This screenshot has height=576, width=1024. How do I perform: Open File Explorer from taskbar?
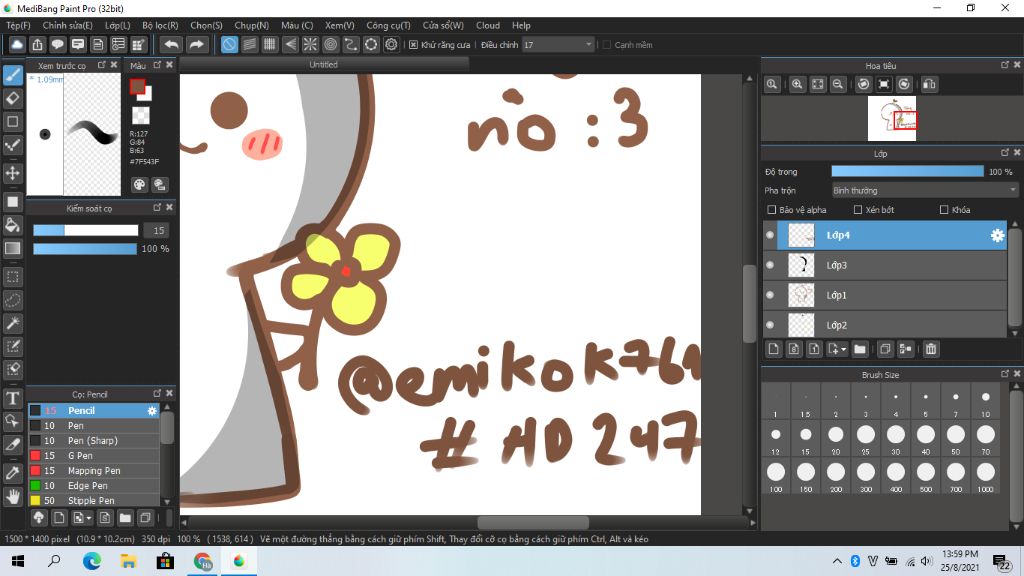click(129, 561)
